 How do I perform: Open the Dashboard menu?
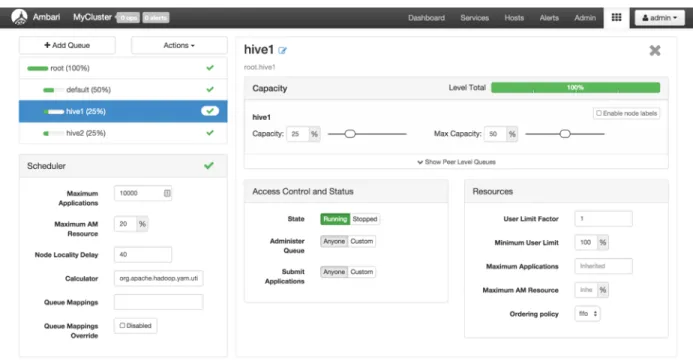[x=426, y=18]
